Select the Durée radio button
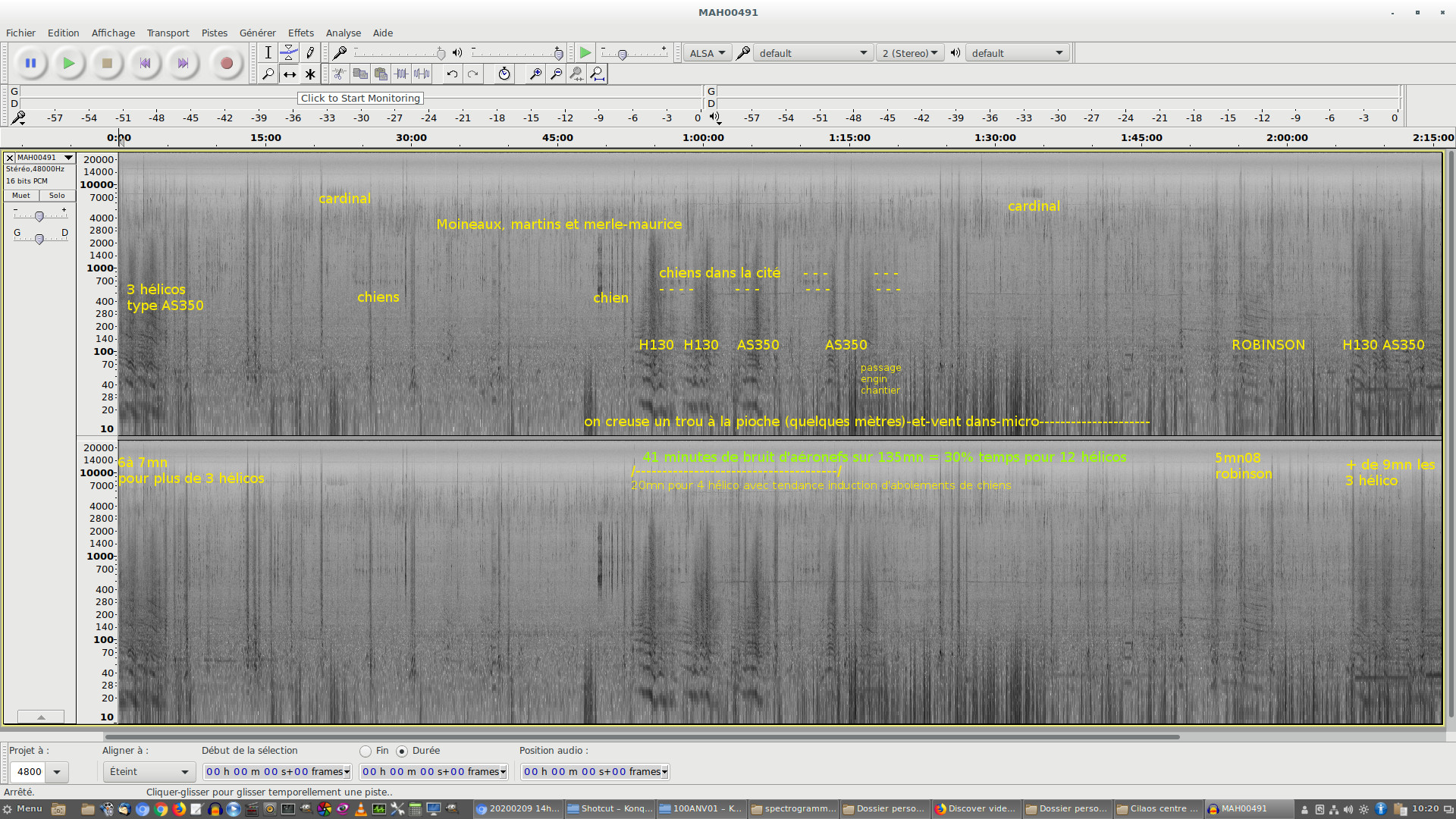Screen dimensions: 1456x819 402,751
